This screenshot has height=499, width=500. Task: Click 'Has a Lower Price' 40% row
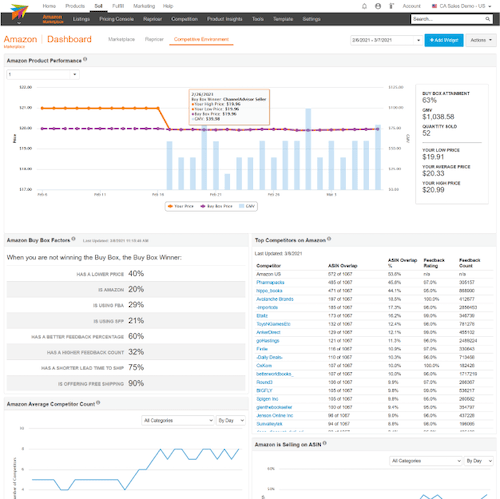pyautogui.click(x=126, y=274)
